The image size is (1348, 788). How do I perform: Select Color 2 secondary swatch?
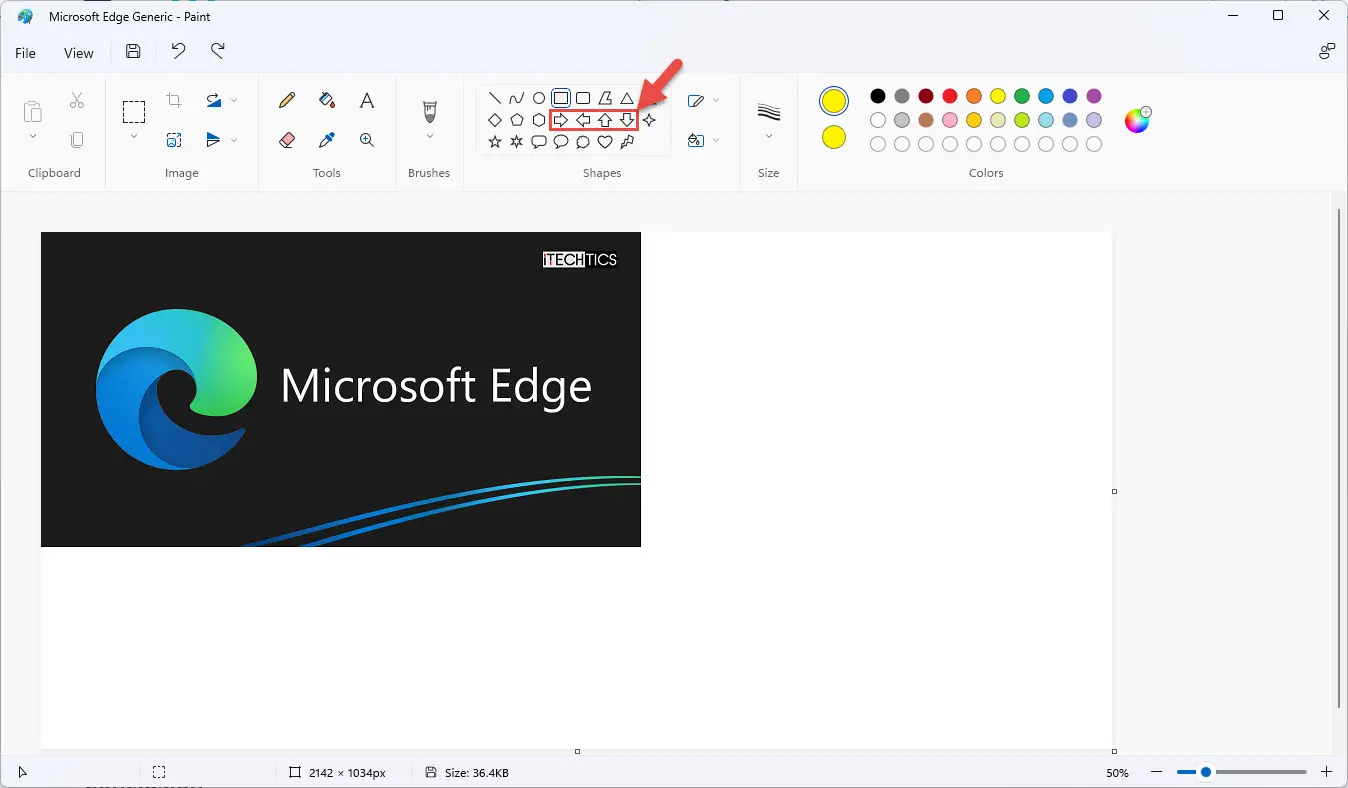pyautogui.click(x=833, y=137)
